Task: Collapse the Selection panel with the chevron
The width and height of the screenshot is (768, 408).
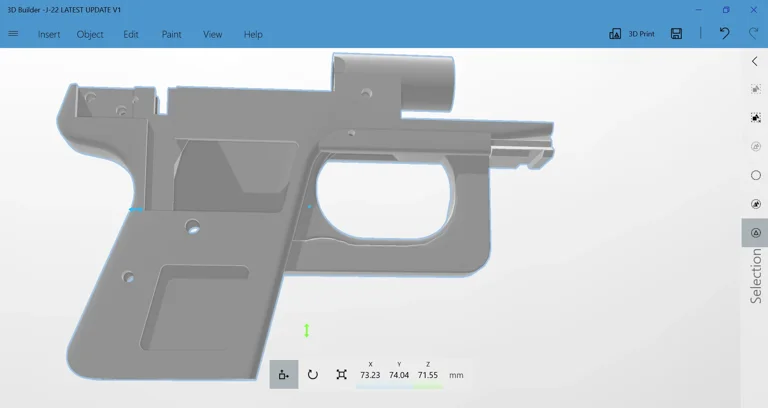Action: coord(755,62)
